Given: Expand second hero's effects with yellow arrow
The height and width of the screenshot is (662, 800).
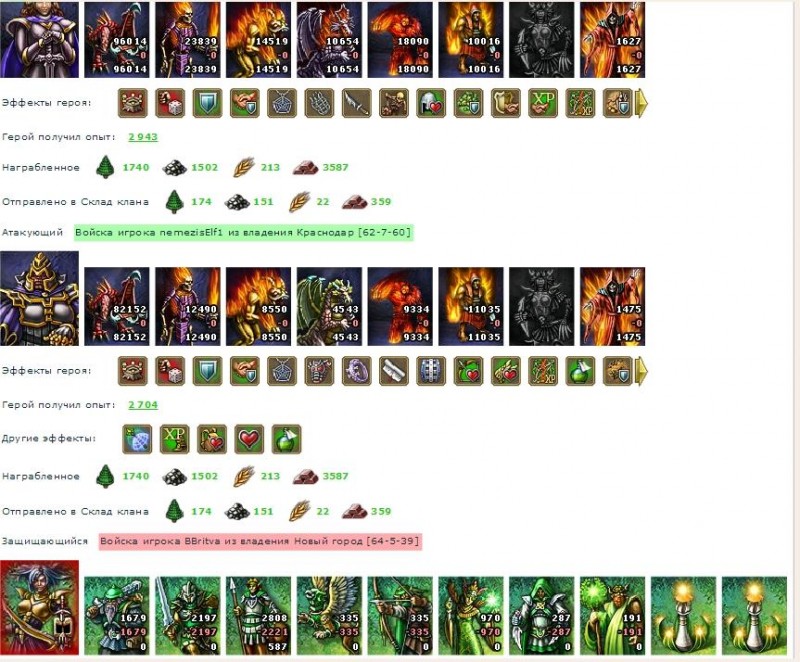Looking at the screenshot, I should [x=642, y=371].
